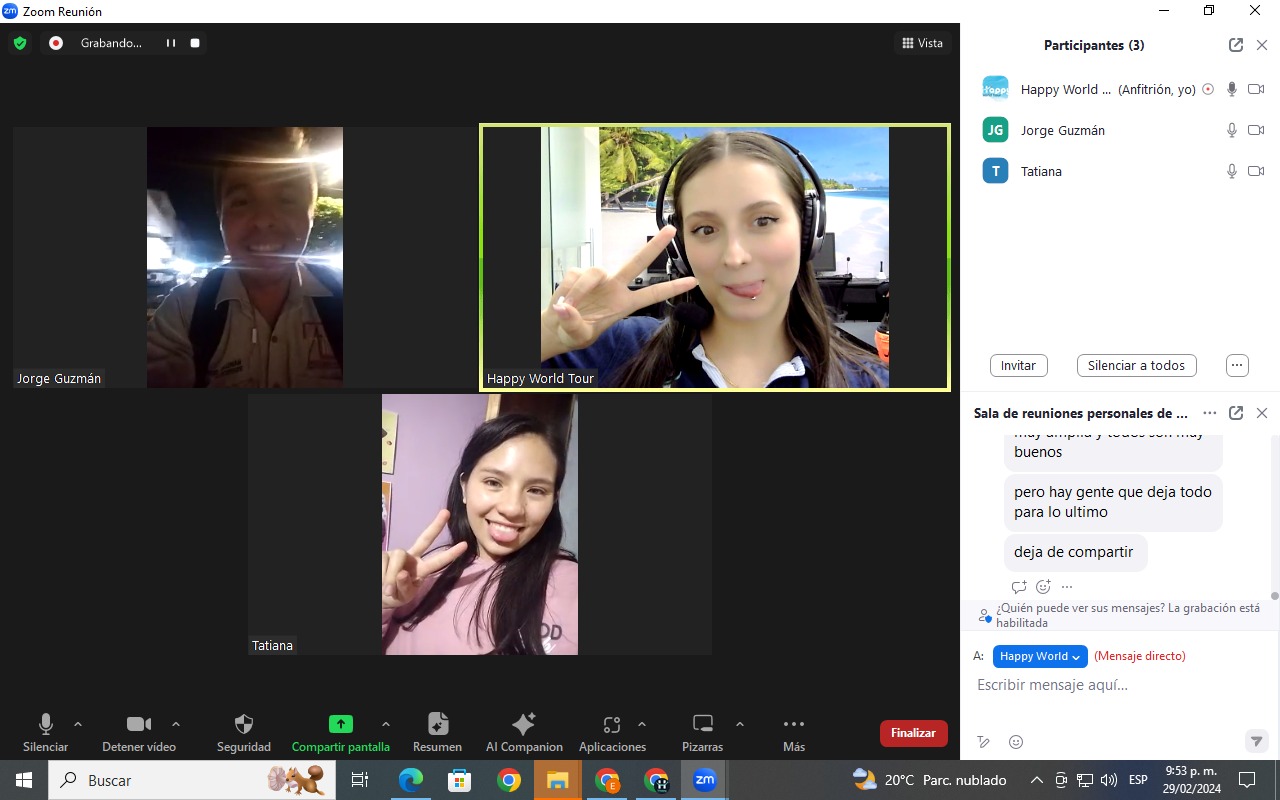
Task: Expand share screen options arrow
Action: [x=386, y=724]
